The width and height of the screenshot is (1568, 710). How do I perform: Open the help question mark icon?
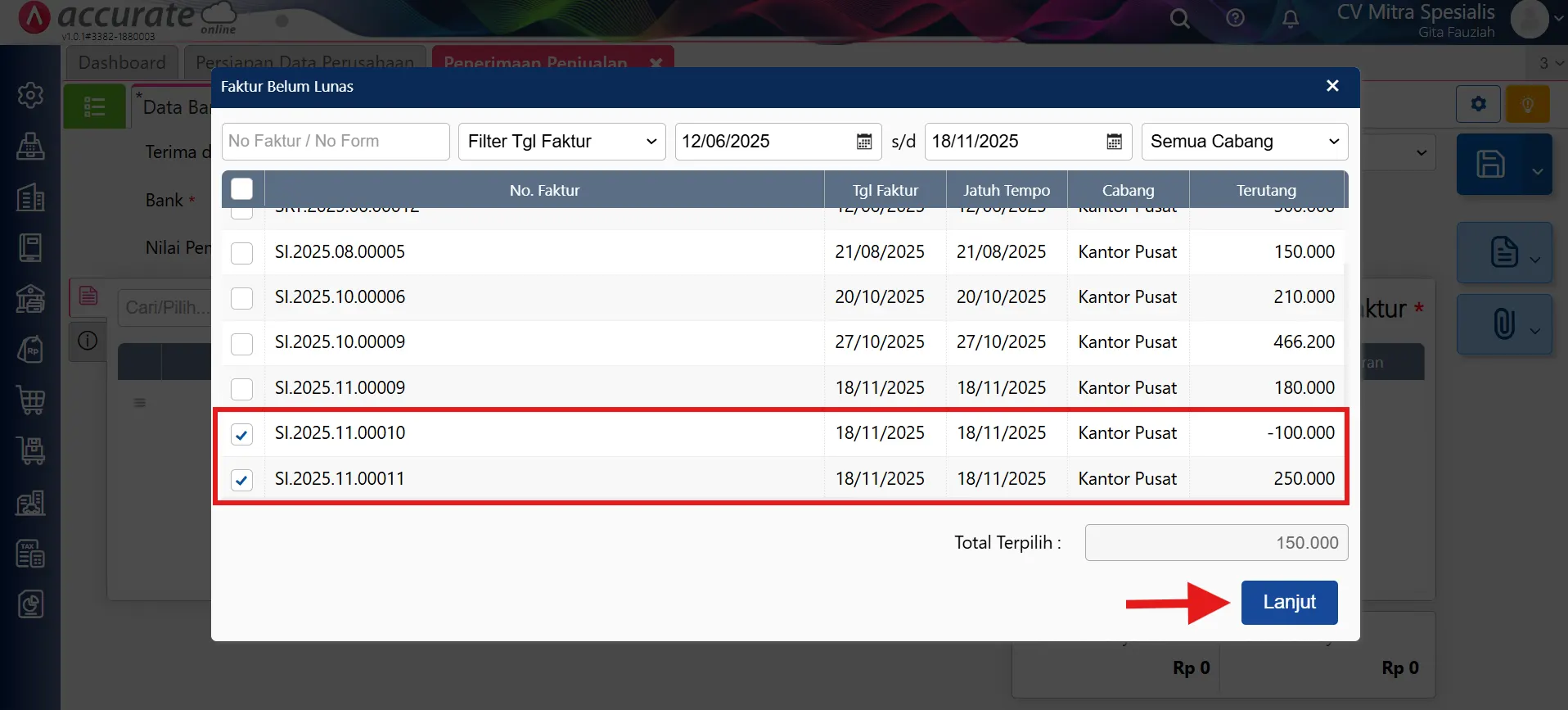pyautogui.click(x=1235, y=18)
